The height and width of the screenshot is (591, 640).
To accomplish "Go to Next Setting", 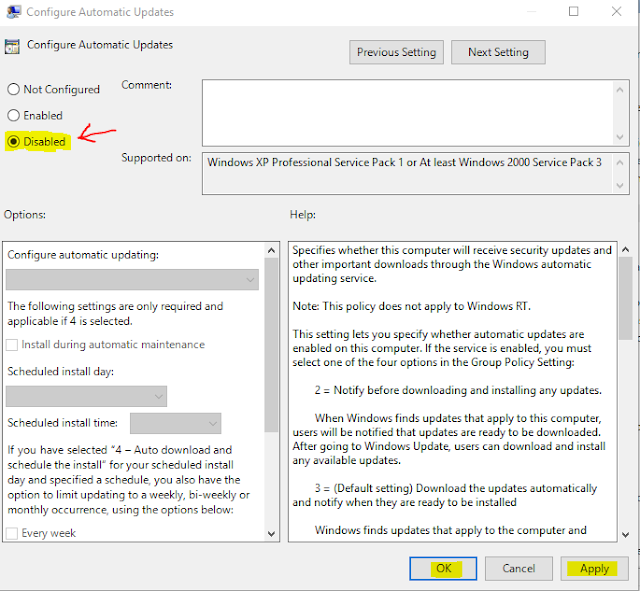I will 498,52.
